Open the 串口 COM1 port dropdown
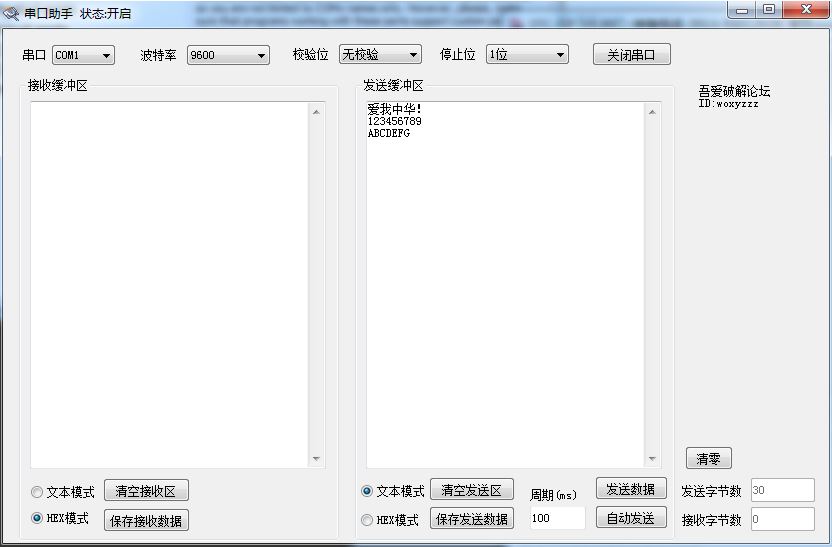The height and width of the screenshot is (547, 832). point(83,55)
